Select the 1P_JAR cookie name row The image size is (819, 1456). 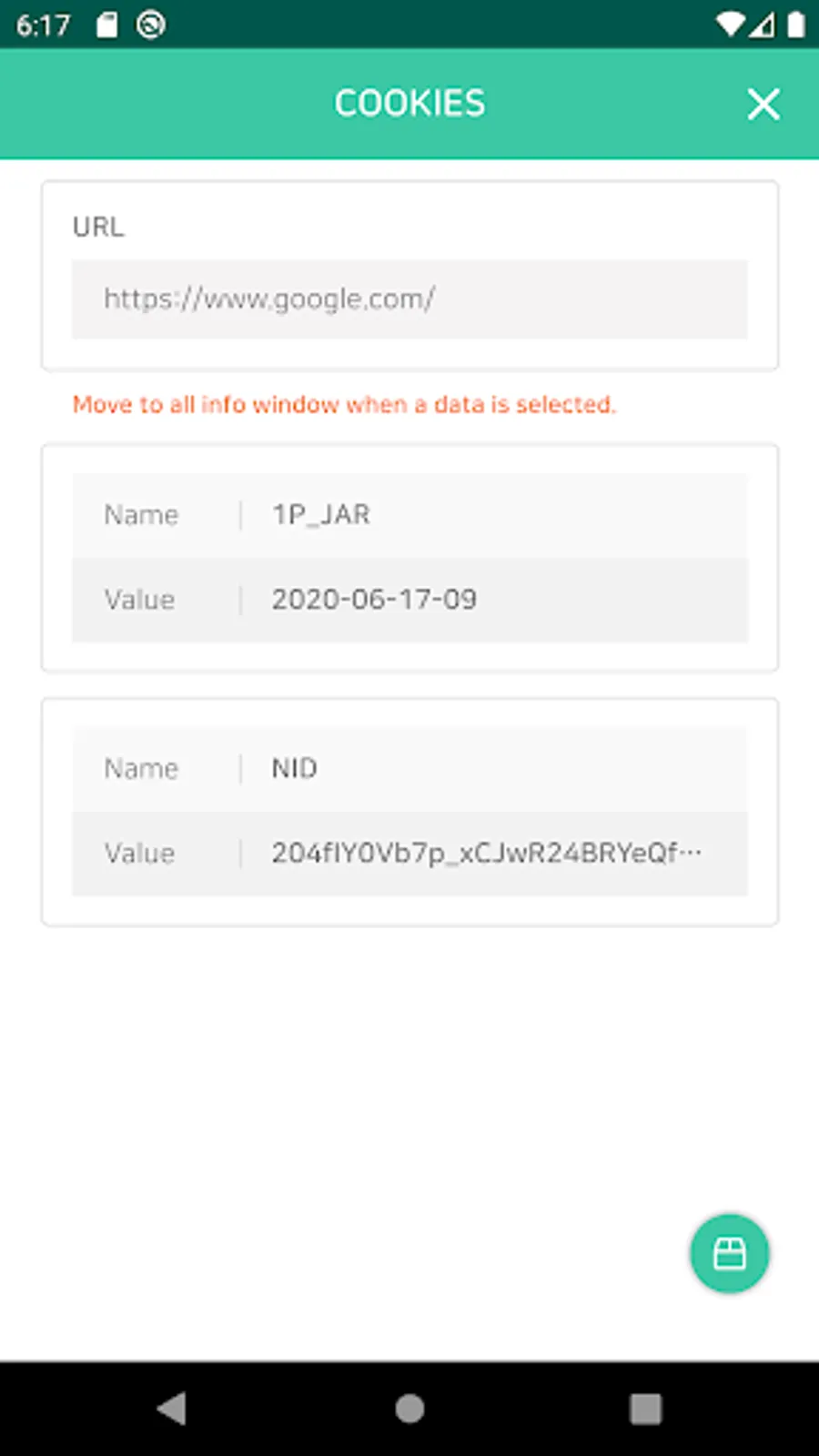[x=409, y=515]
